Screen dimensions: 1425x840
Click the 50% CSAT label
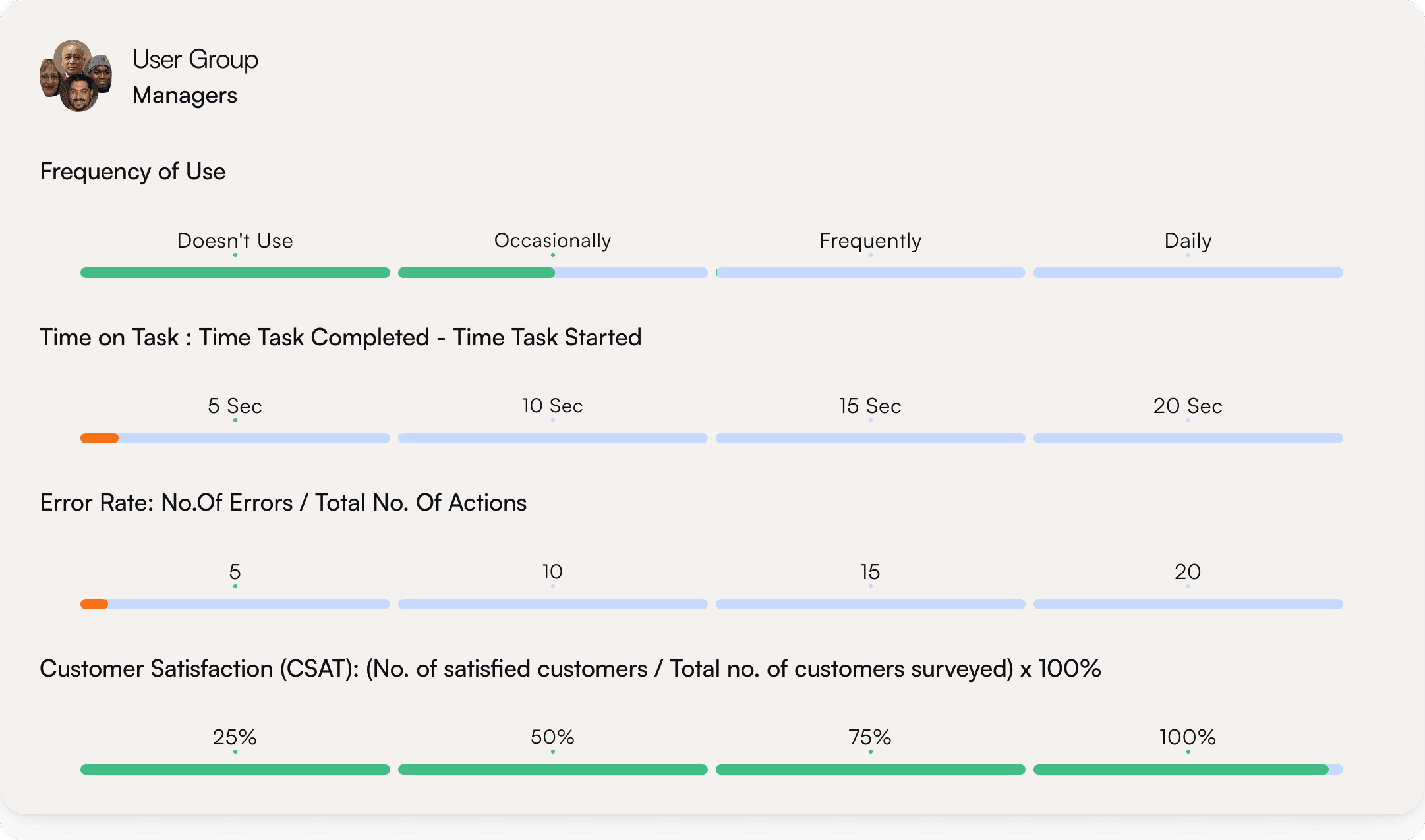point(553,737)
